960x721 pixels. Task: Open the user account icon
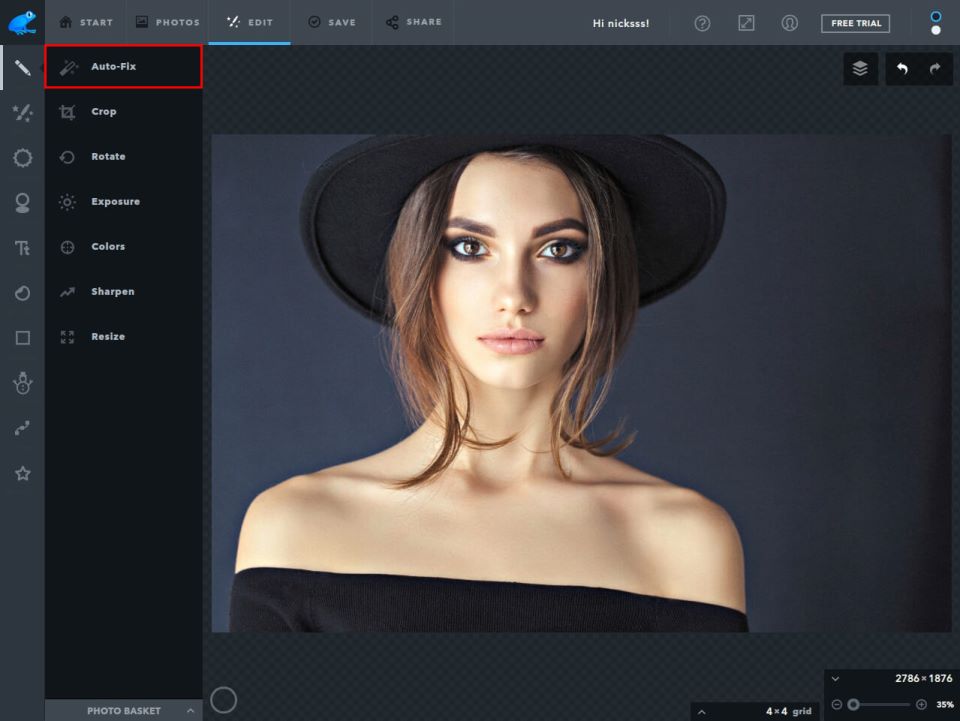tap(790, 23)
